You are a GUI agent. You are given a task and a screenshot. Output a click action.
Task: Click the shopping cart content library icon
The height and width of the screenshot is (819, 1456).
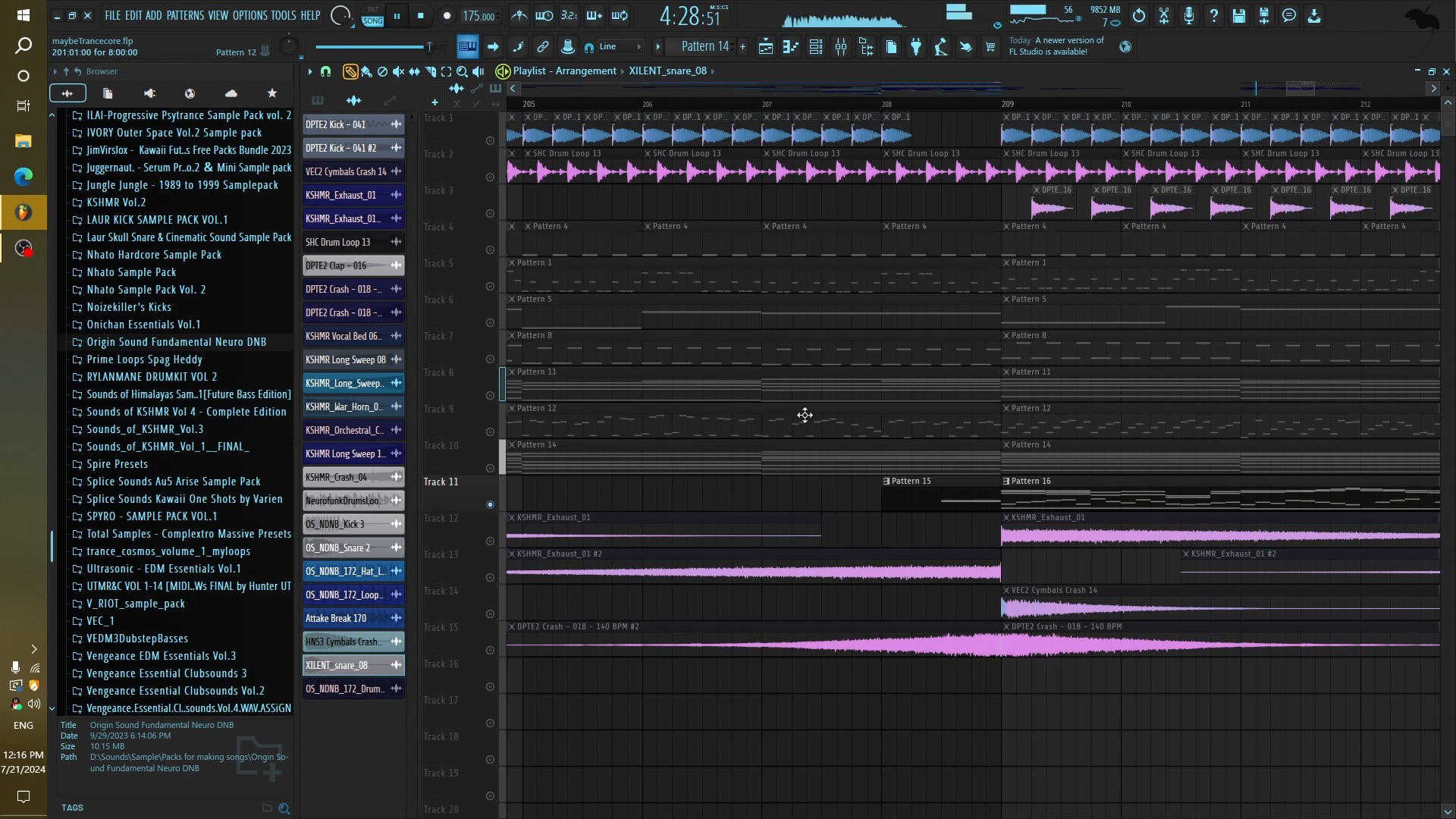(x=990, y=47)
